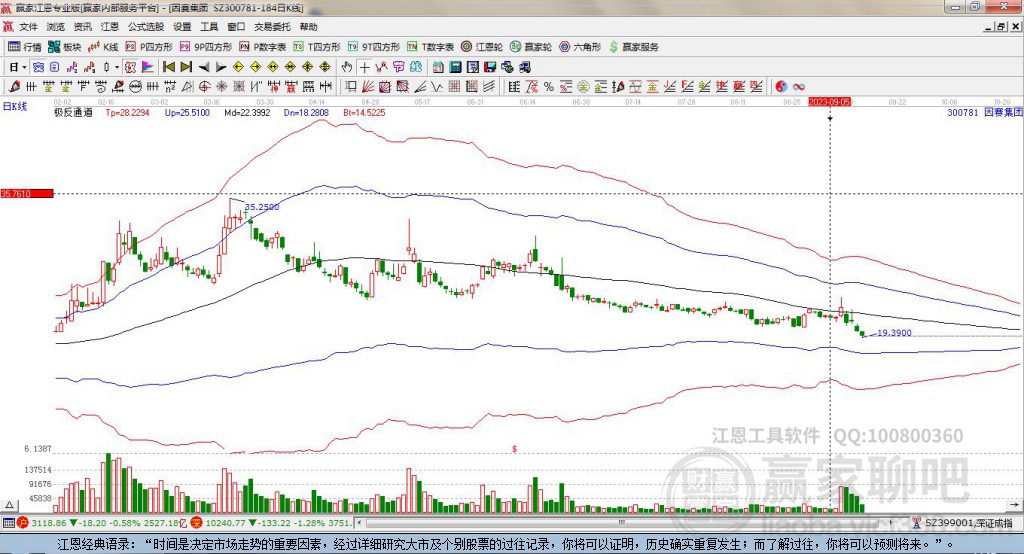Viewport: 1024px width, 554px height.
Task: Open the 浏览 menu
Action: click(x=56, y=27)
